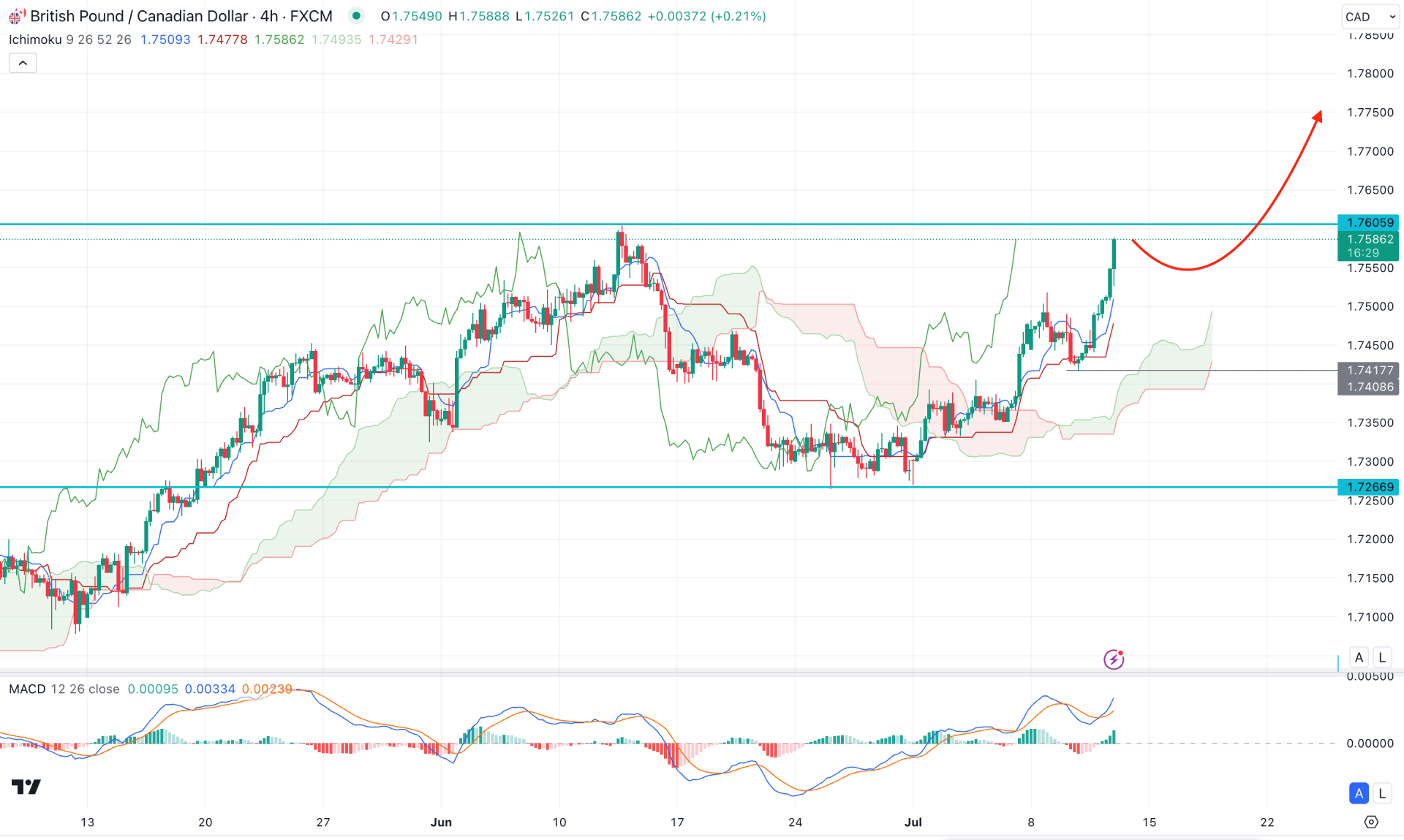Click the 15 date label on time axis
This screenshot has width=1404, height=840.
pos(1150,822)
